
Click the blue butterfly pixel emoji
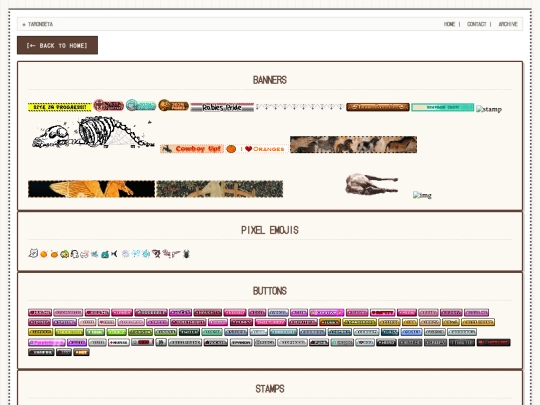pos(94,254)
